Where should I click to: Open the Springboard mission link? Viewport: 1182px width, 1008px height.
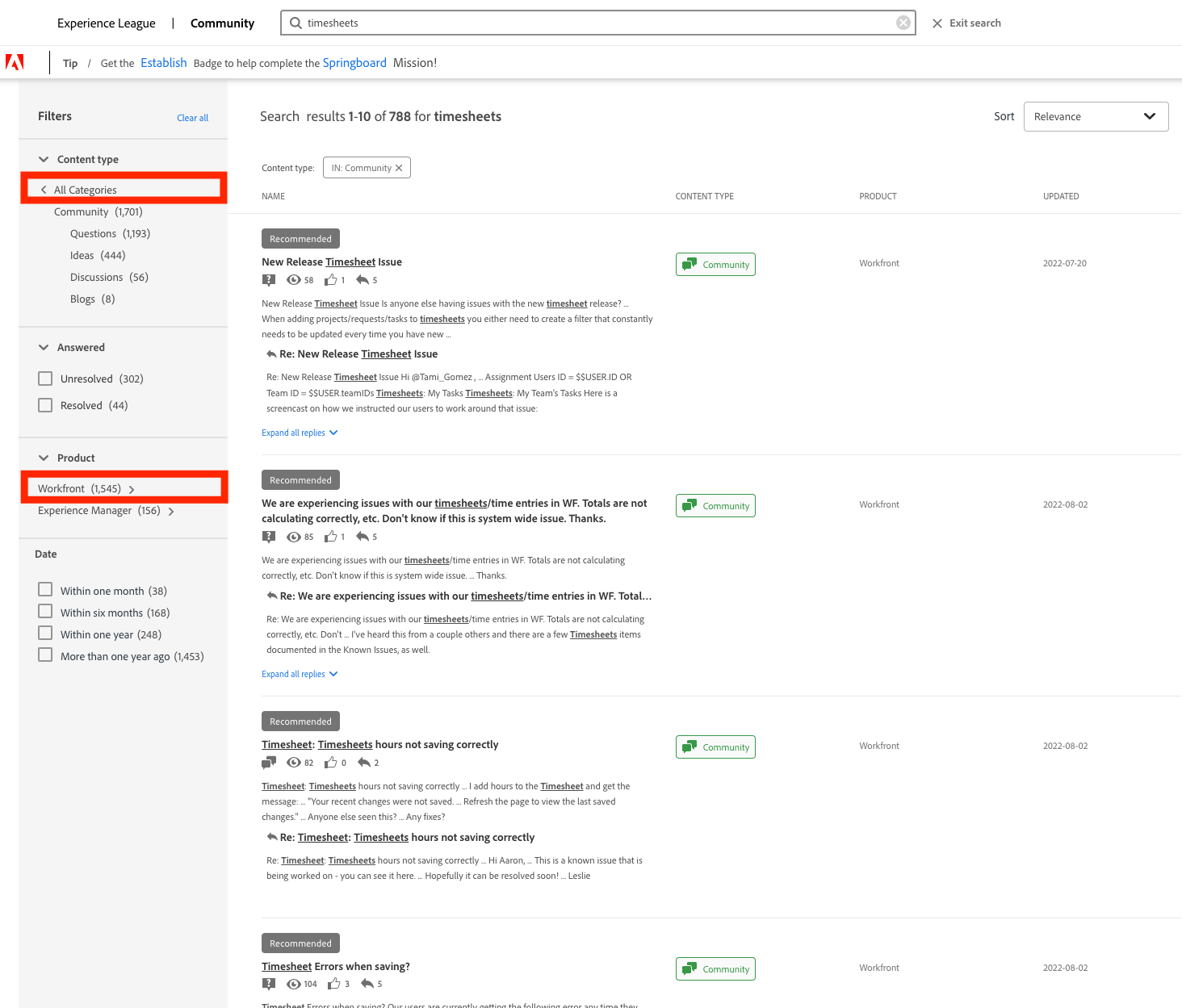point(354,62)
